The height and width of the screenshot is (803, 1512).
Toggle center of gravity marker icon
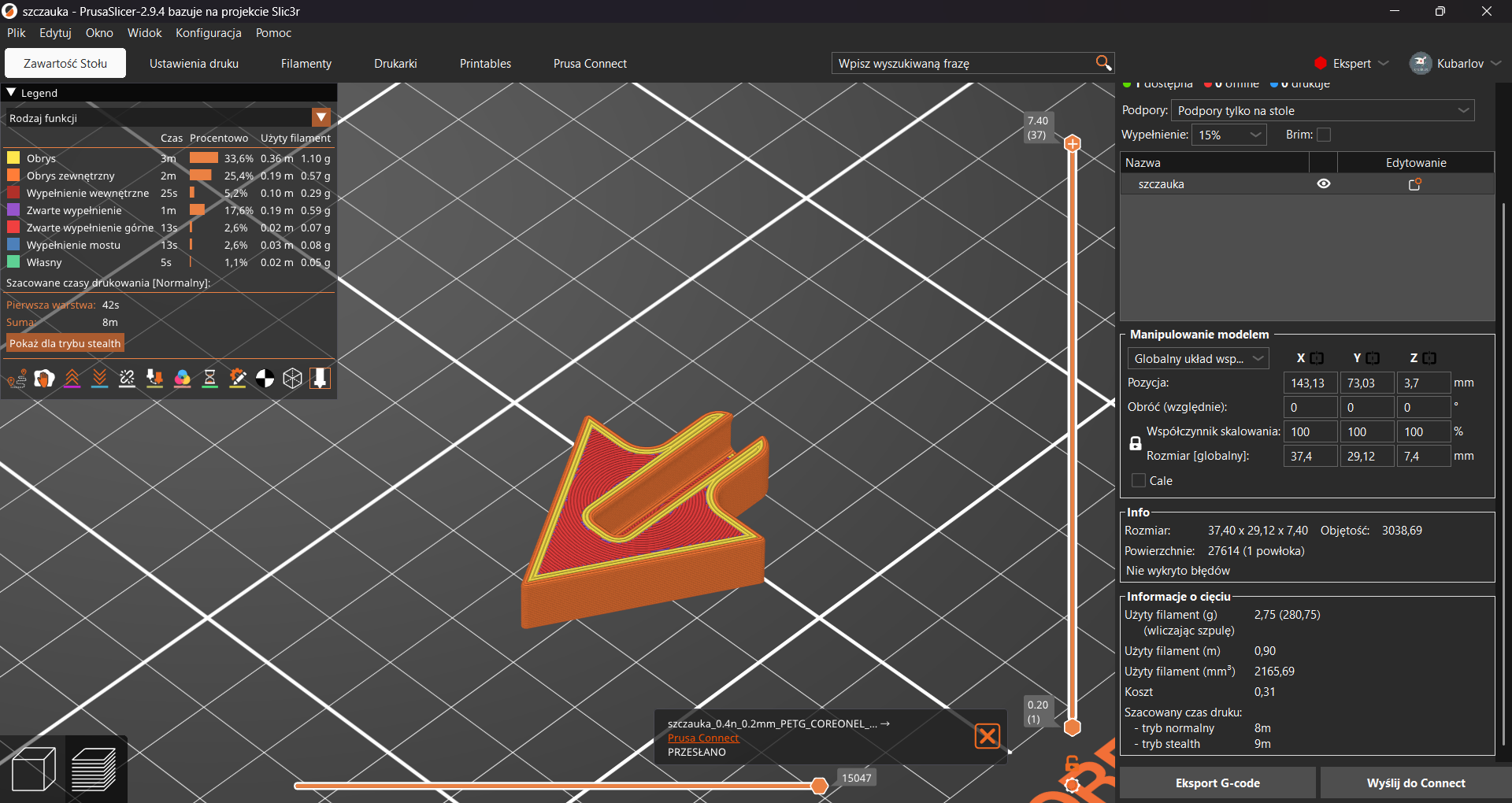tap(265, 379)
